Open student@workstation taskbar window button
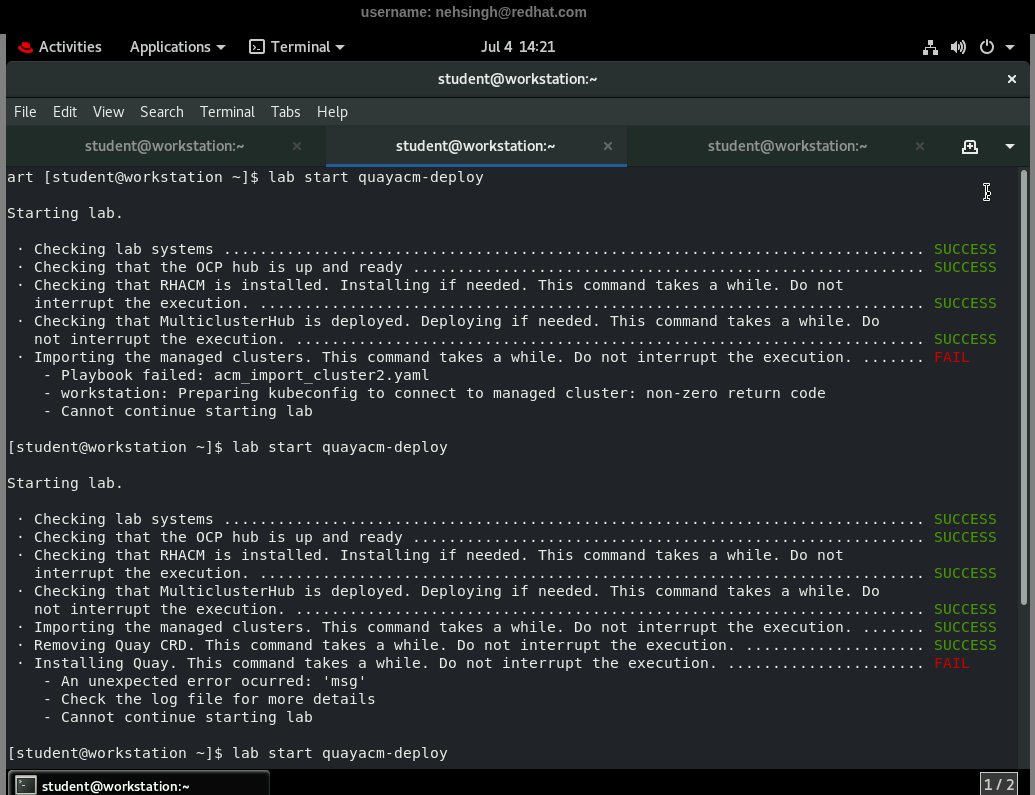The height and width of the screenshot is (795, 1035). (139, 785)
